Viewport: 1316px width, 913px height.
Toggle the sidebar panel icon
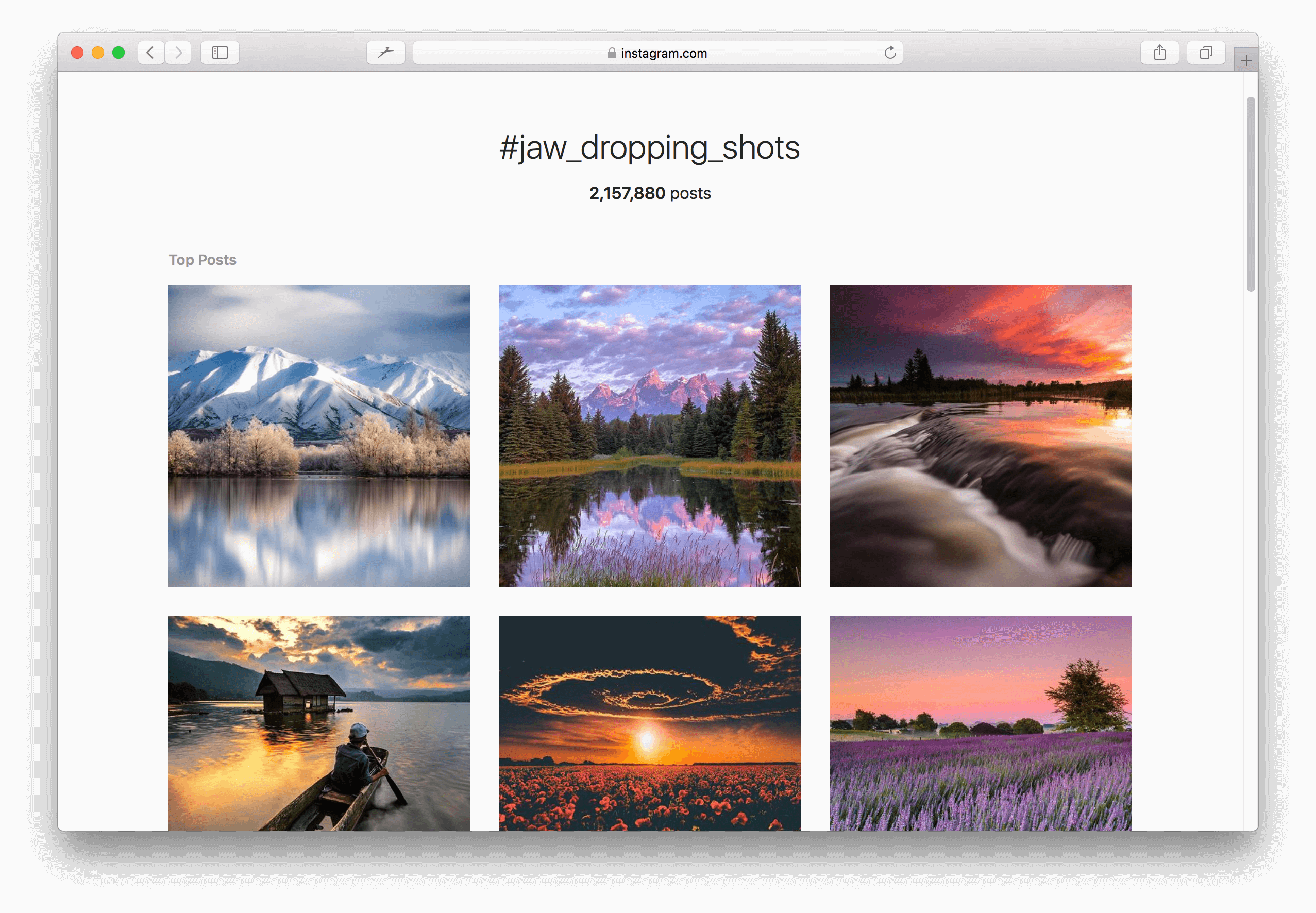[x=220, y=53]
